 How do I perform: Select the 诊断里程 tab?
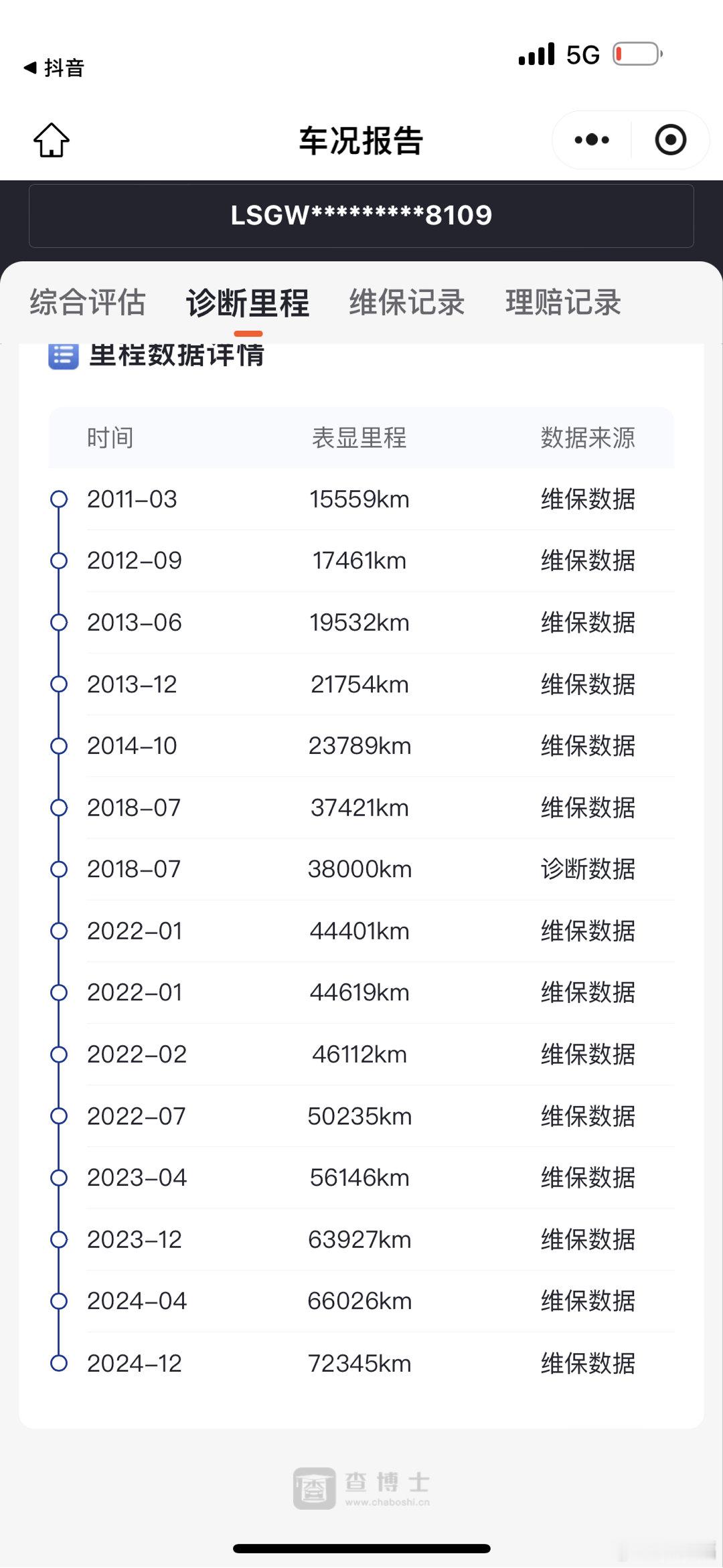tap(248, 303)
